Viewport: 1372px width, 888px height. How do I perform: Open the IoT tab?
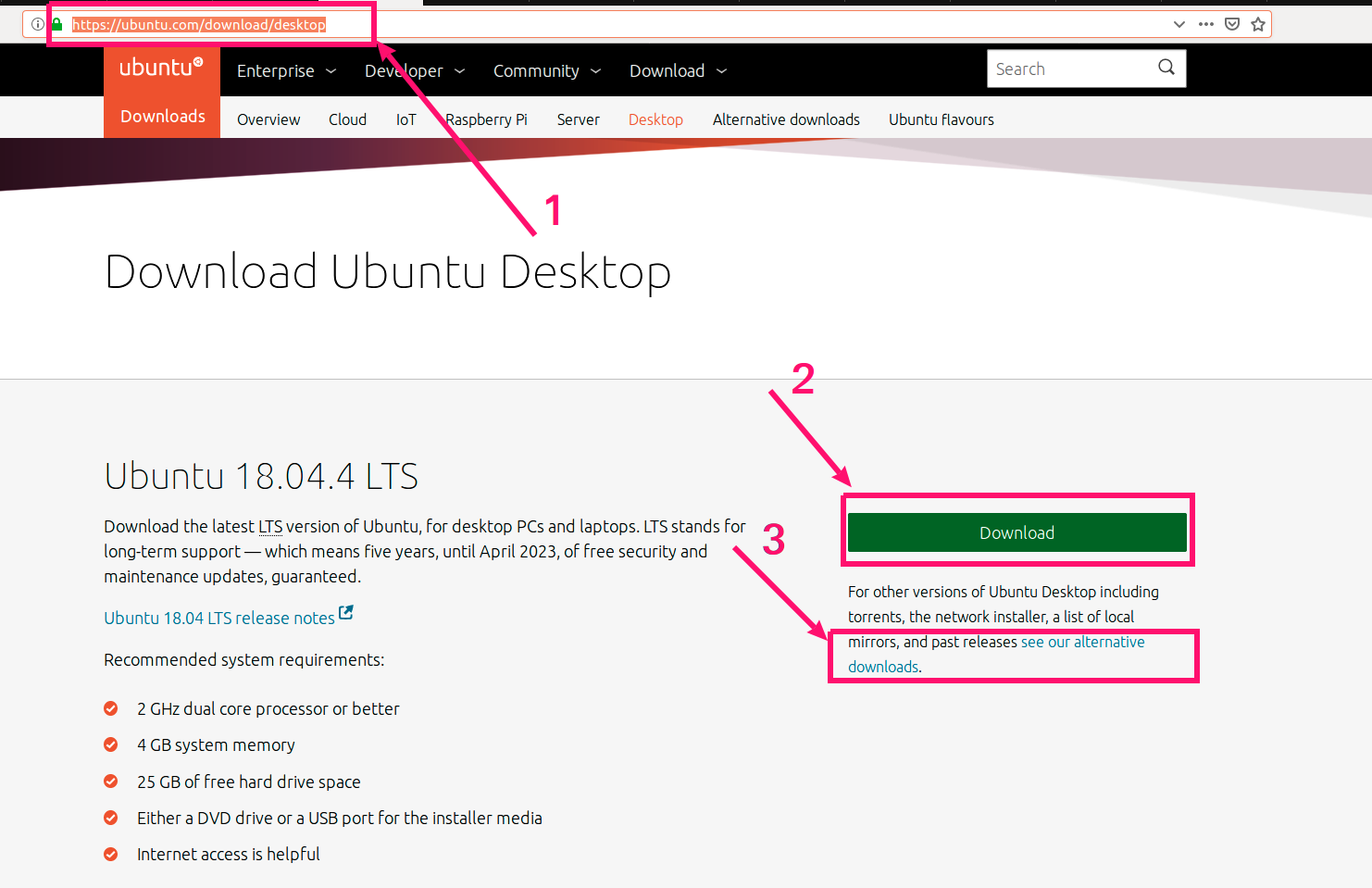click(405, 119)
